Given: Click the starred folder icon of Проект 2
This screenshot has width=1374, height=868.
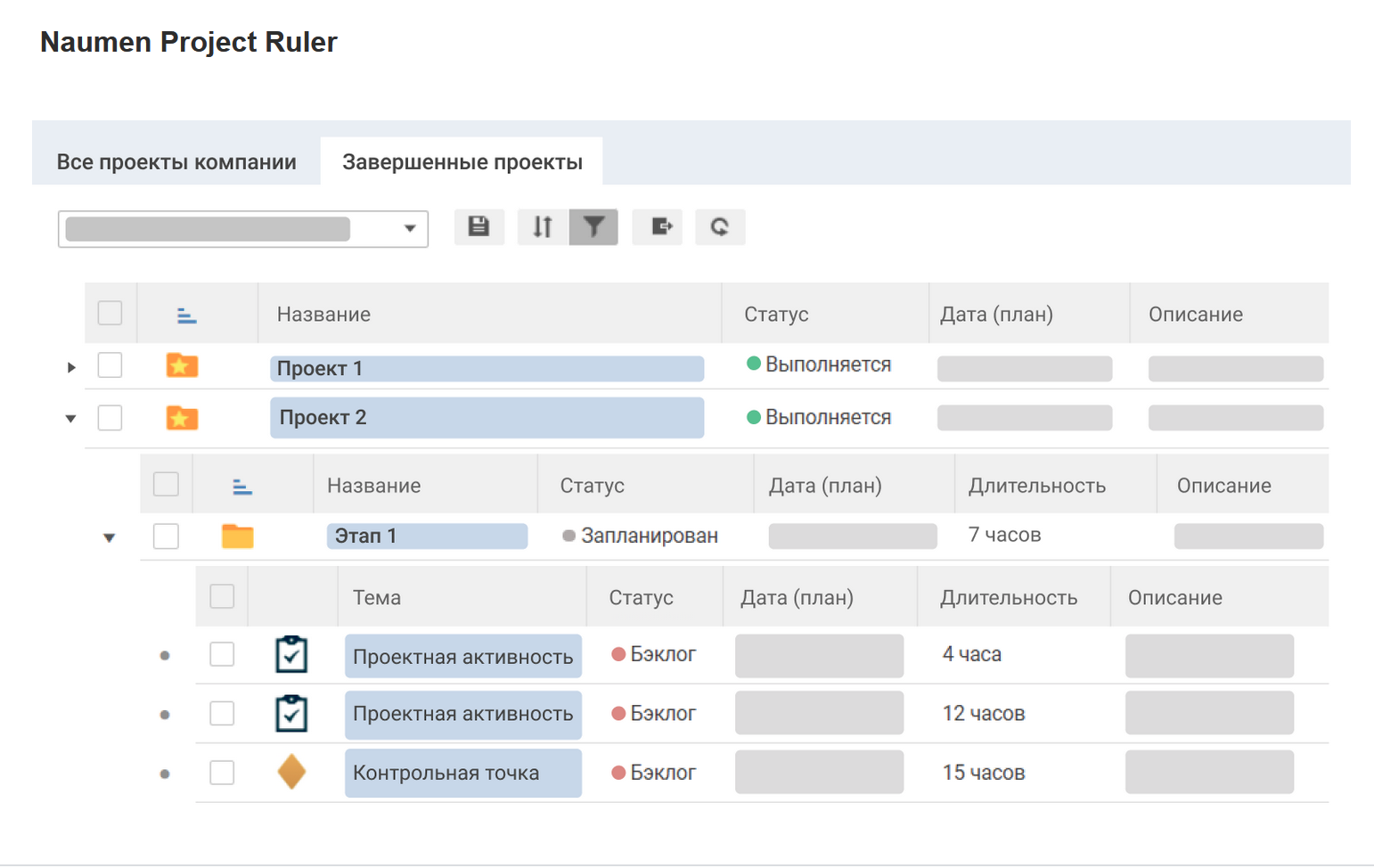Looking at the screenshot, I should [x=182, y=417].
